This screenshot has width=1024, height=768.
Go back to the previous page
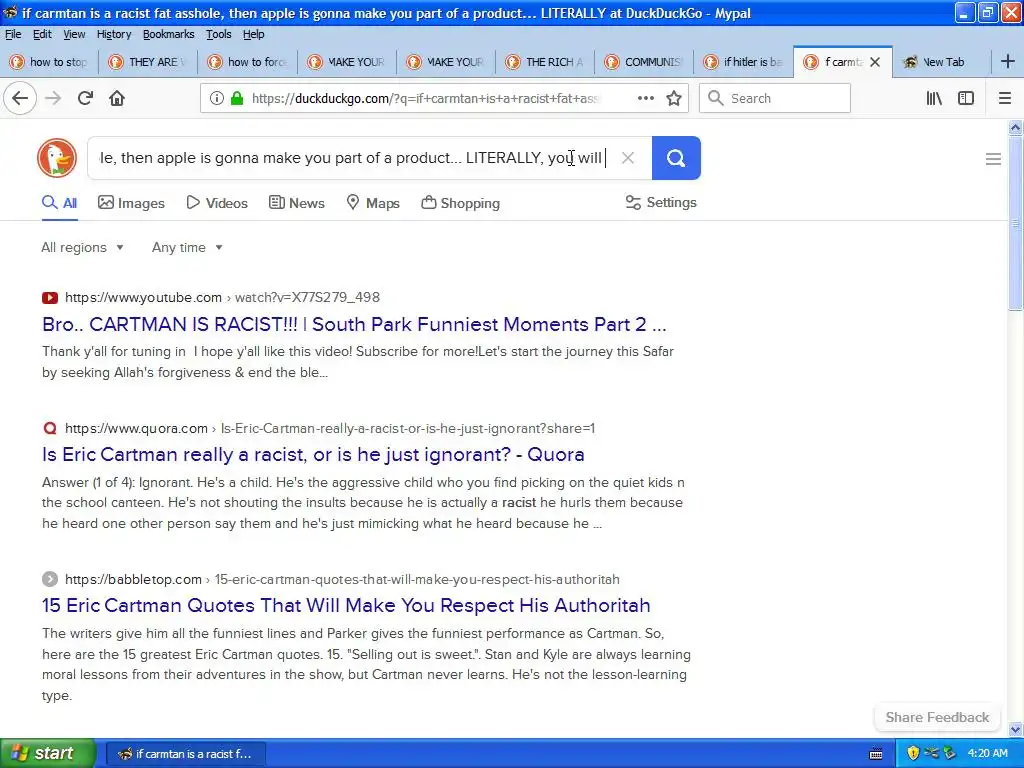tap(20, 99)
